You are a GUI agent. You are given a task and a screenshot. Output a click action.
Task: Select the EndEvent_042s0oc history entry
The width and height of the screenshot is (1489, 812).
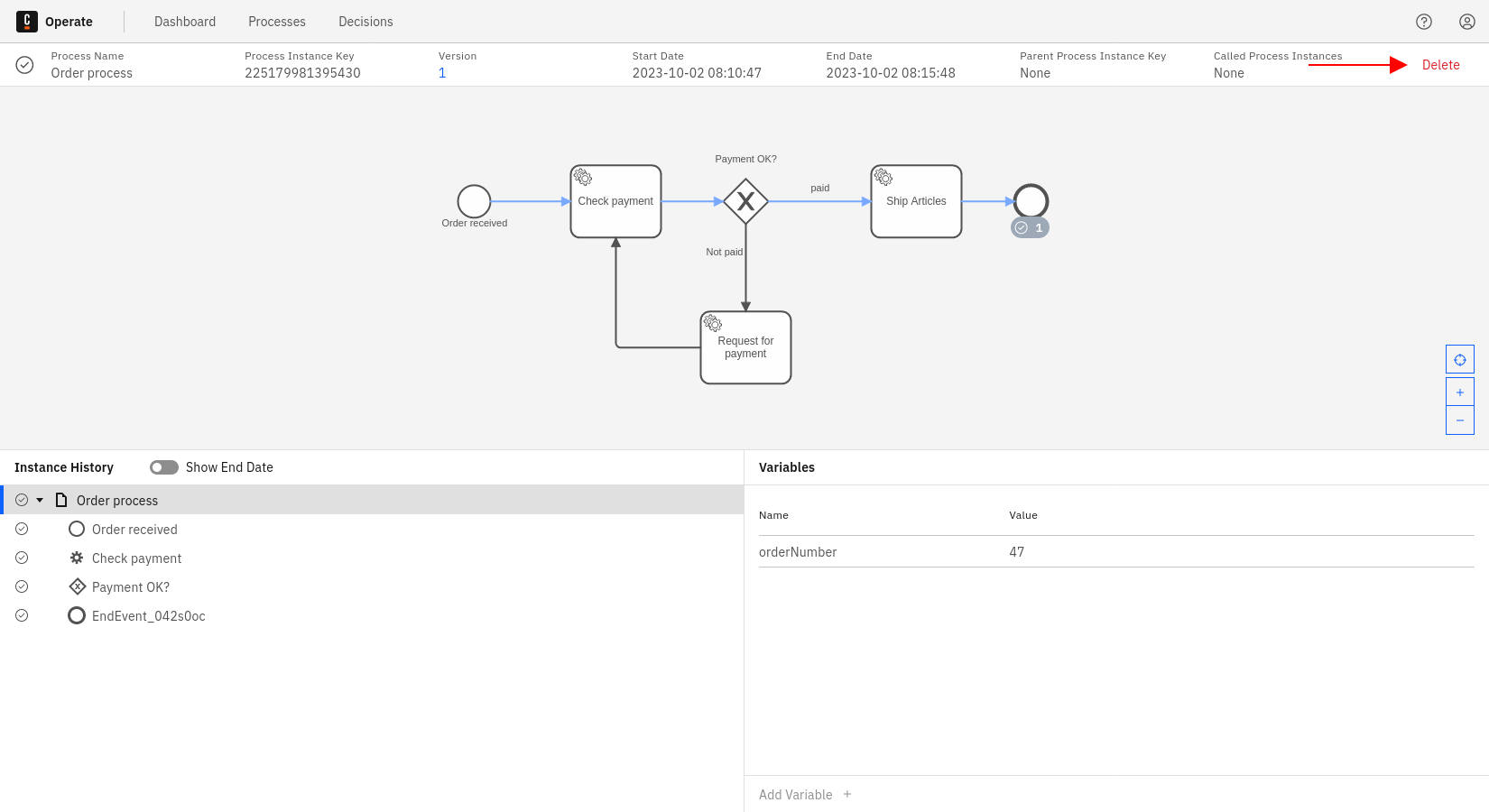pos(149,615)
